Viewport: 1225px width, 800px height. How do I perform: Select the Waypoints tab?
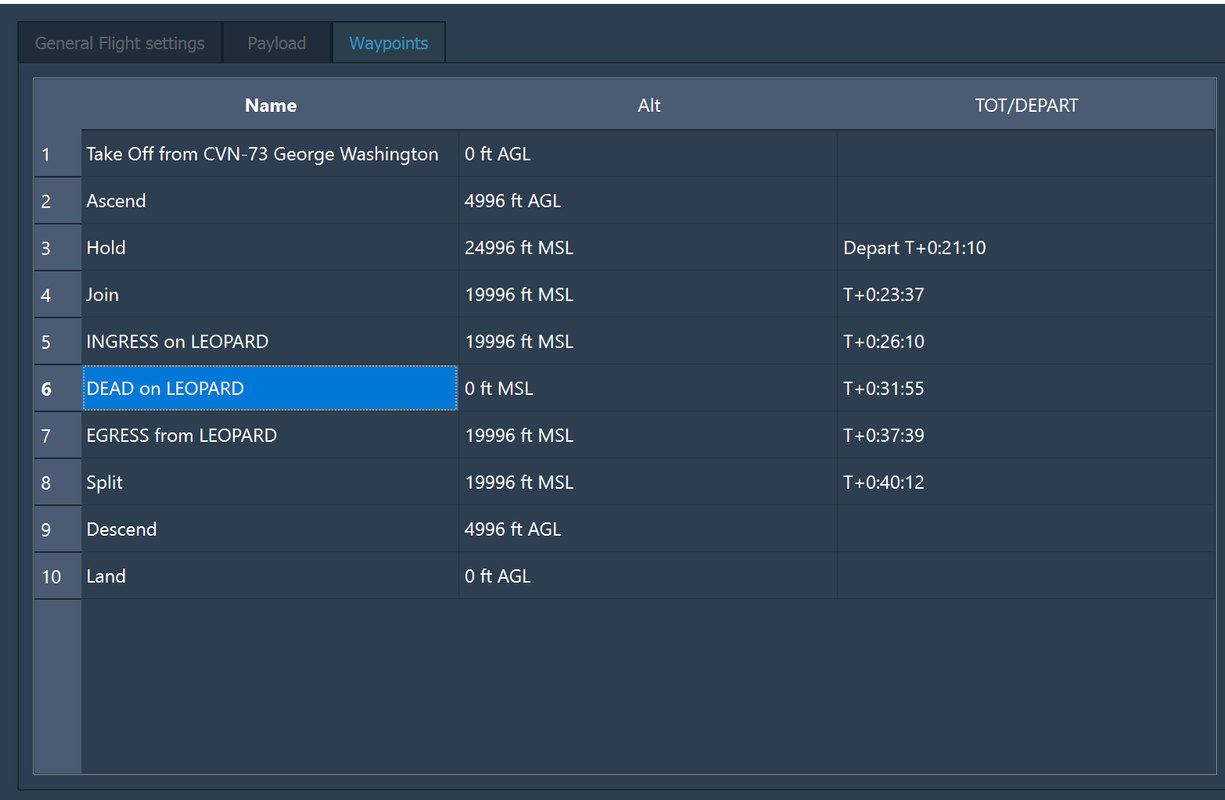[389, 43]
